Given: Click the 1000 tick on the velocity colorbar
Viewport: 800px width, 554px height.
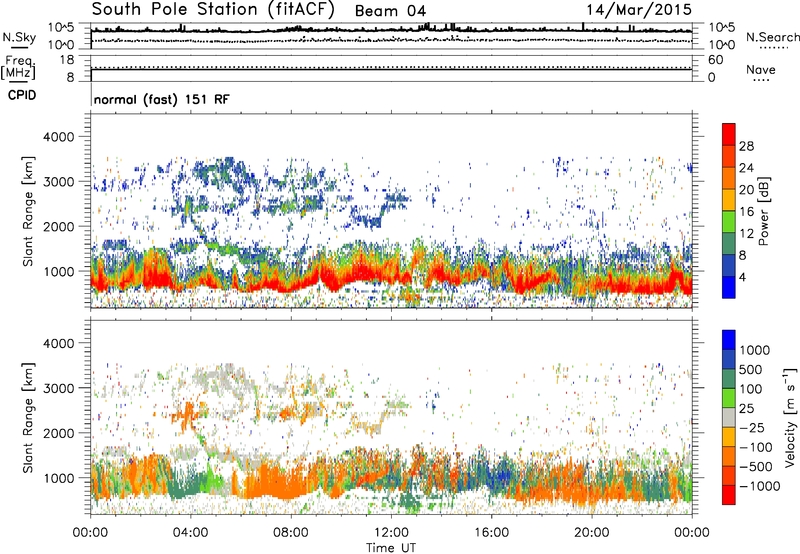Looking at the screenshot, I should coord(755,350).
